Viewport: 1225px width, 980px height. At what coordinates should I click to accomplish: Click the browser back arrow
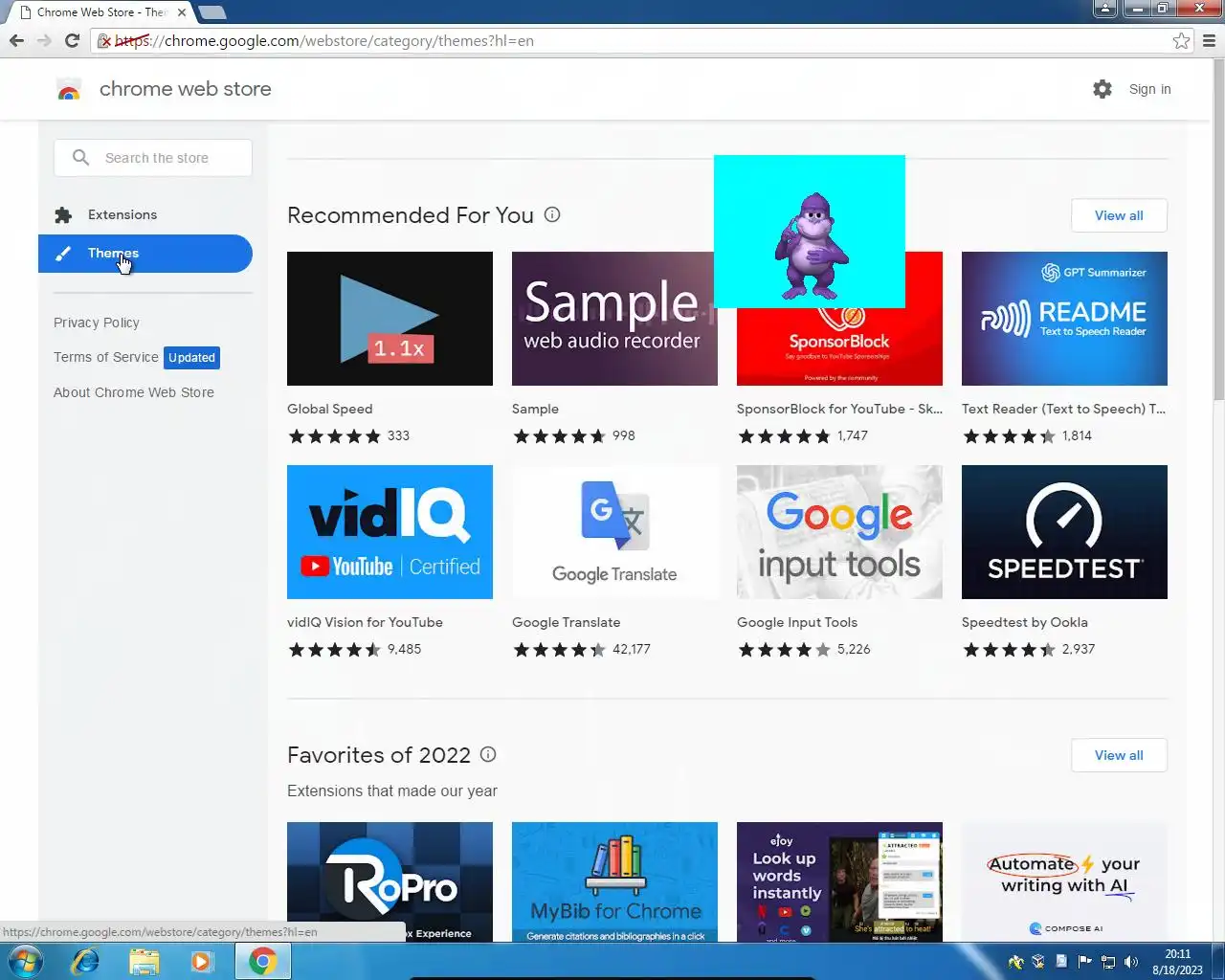click(x=16, y=40)
